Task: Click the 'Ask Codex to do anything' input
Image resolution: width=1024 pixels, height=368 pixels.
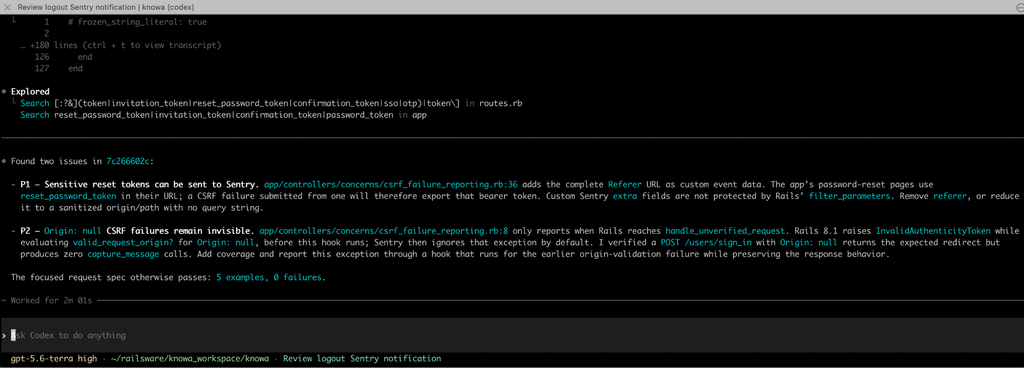Action: (512, 335)
